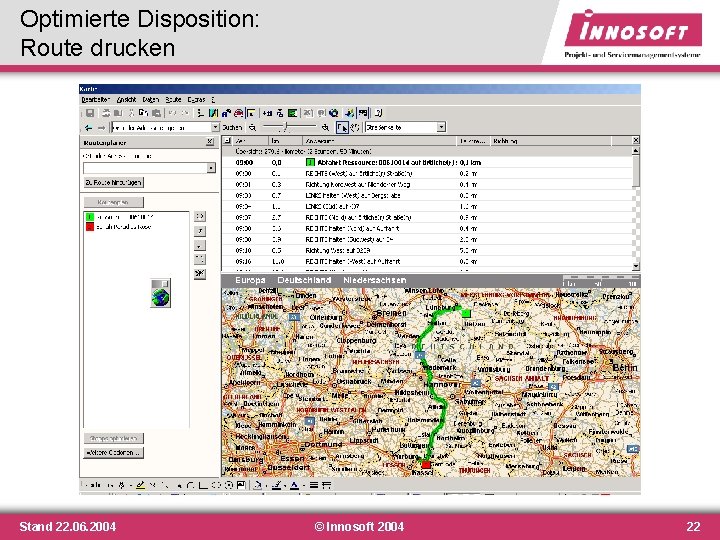
Task: Click the Zu Route hinzufügen button
Action: tap(113, 183)
